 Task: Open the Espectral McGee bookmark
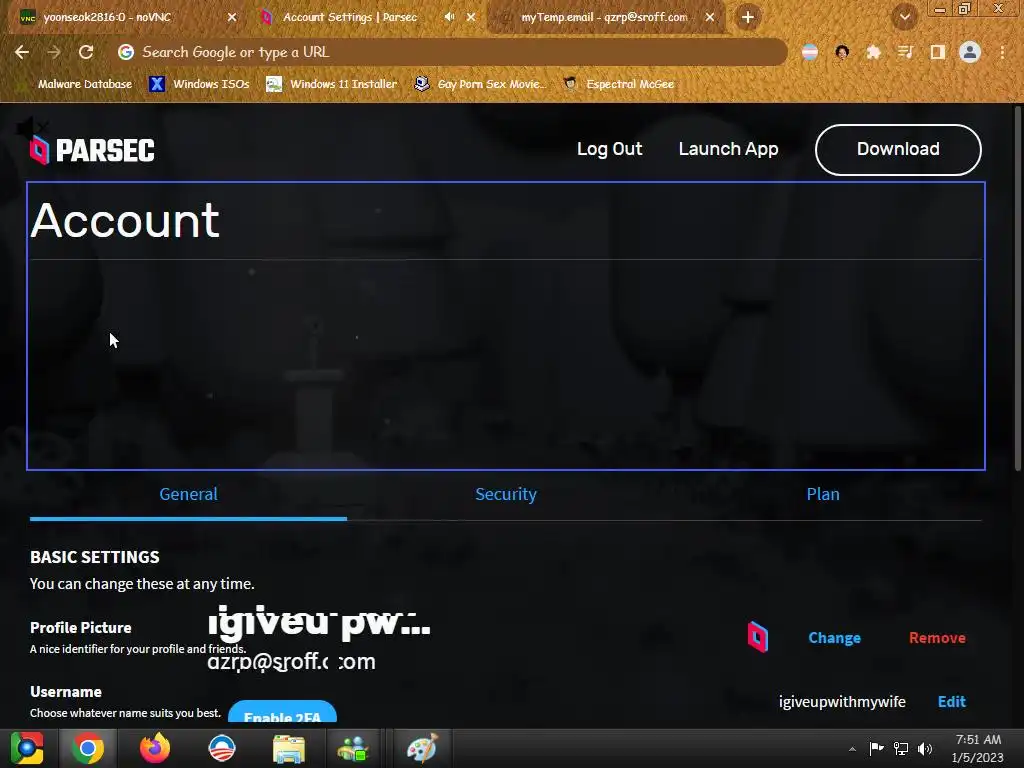pyautogui.click(x=618, y=84)
